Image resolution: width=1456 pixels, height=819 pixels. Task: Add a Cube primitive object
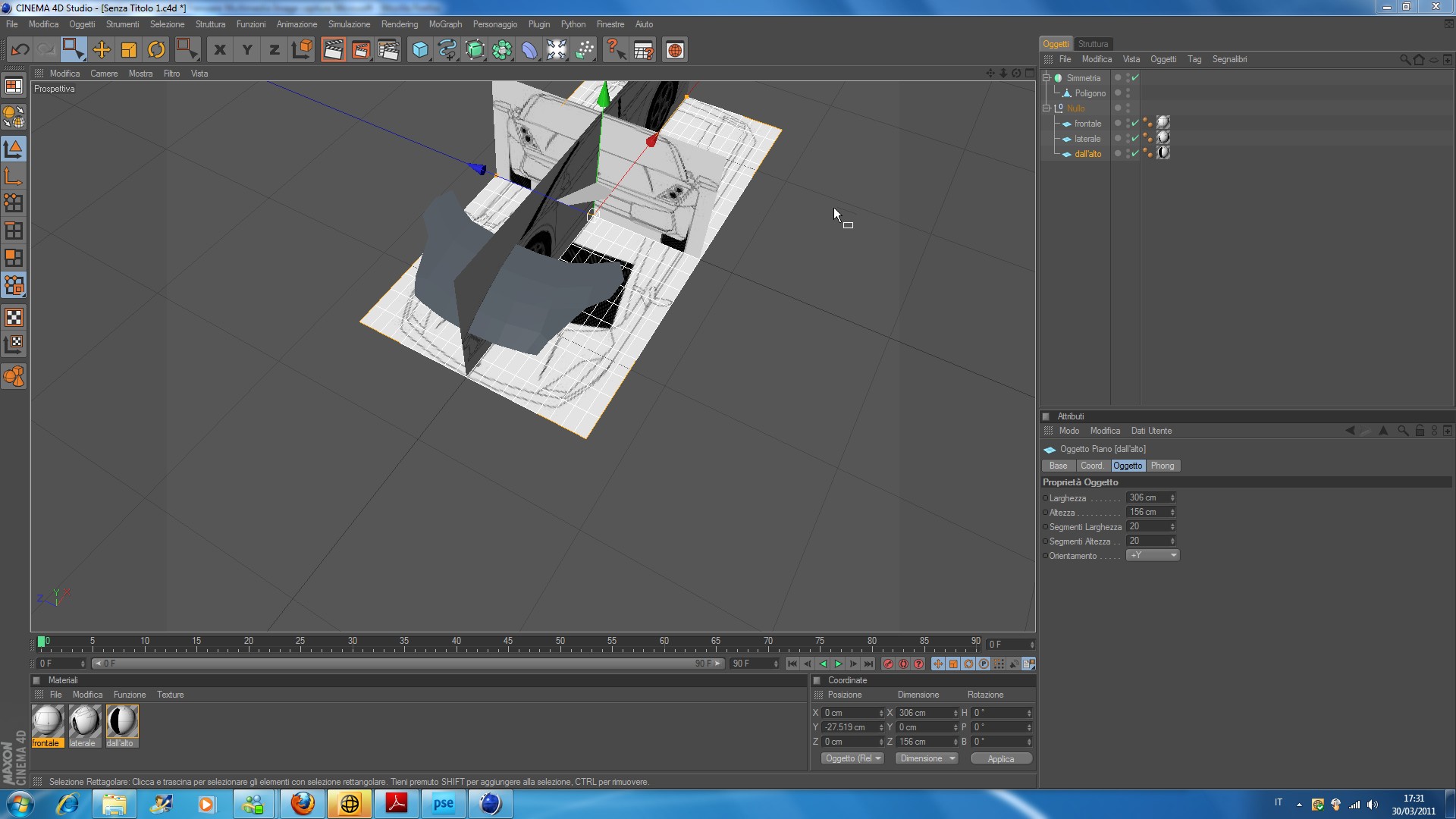click(419, 50)
